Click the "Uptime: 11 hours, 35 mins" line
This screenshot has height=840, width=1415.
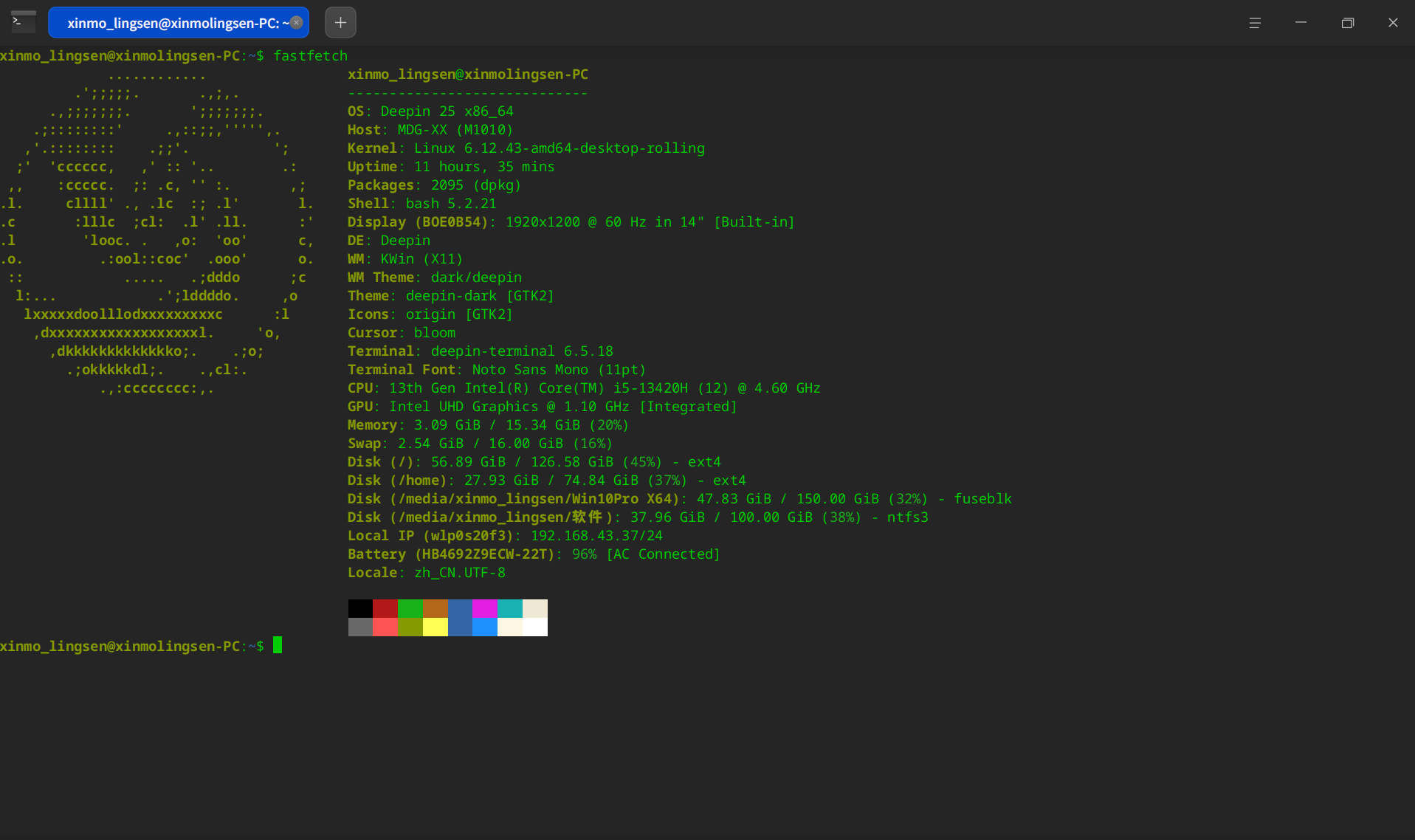451,166
